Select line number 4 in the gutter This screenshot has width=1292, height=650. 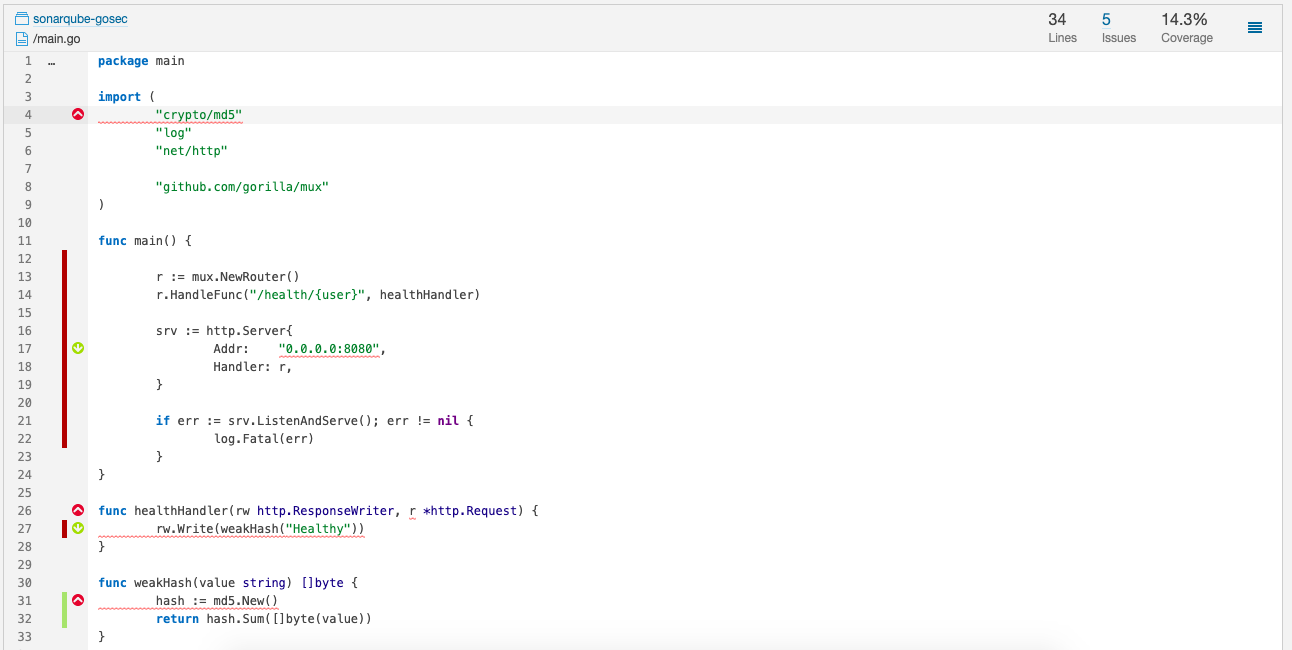pyautogui.click(x=27, y=114)
